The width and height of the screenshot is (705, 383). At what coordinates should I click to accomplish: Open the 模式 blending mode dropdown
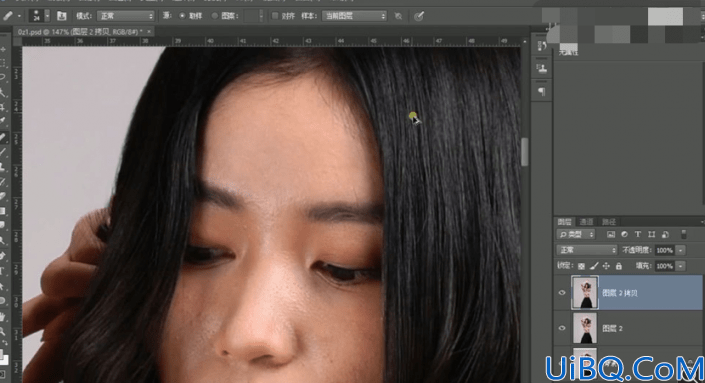(x=125, y=16)
